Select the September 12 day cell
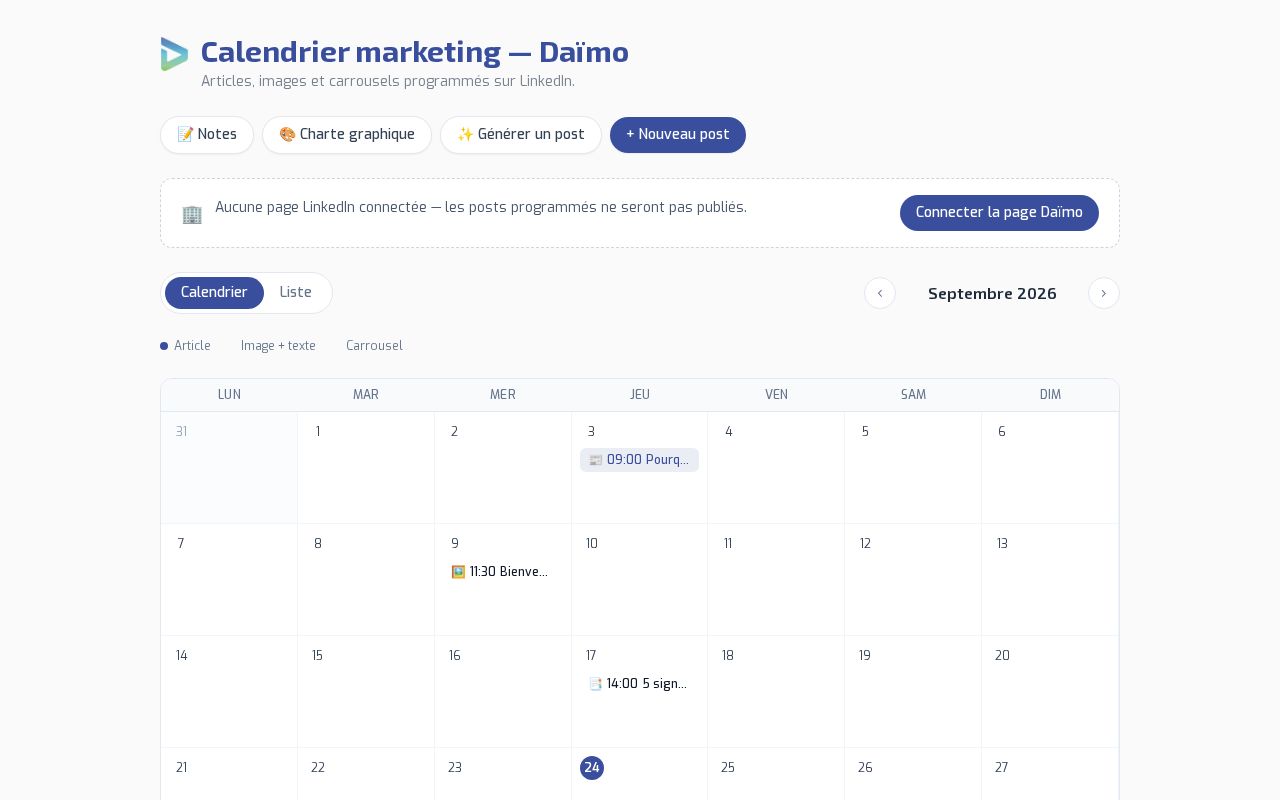 click(913, 580)
